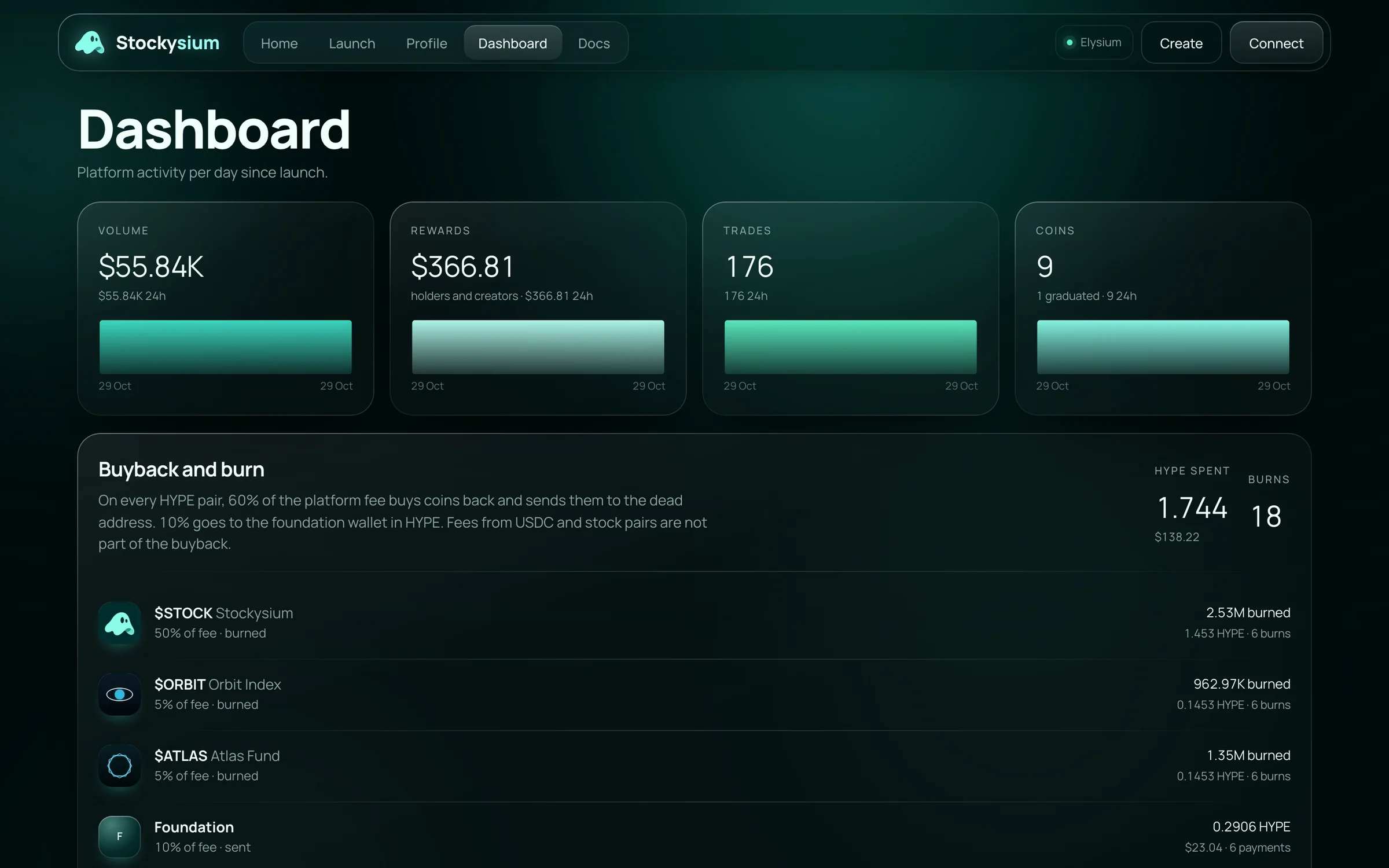Click the Elysium network pill
Screen dimensions: 1389x868
[x=1094, y=43]
